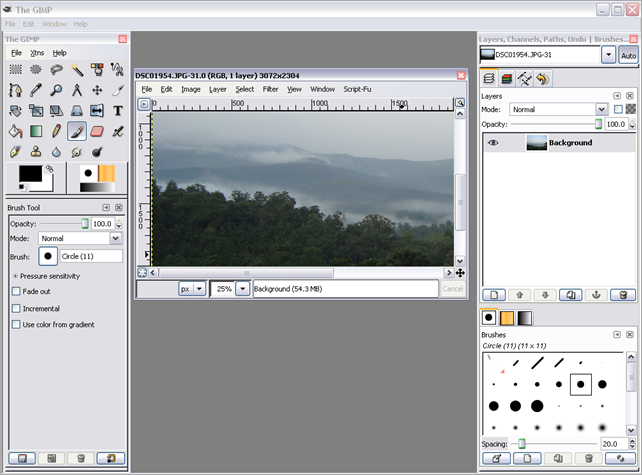Select the Pencil tool
The width and height of the screenshot is (642, 475).
[x=56, y=131]
